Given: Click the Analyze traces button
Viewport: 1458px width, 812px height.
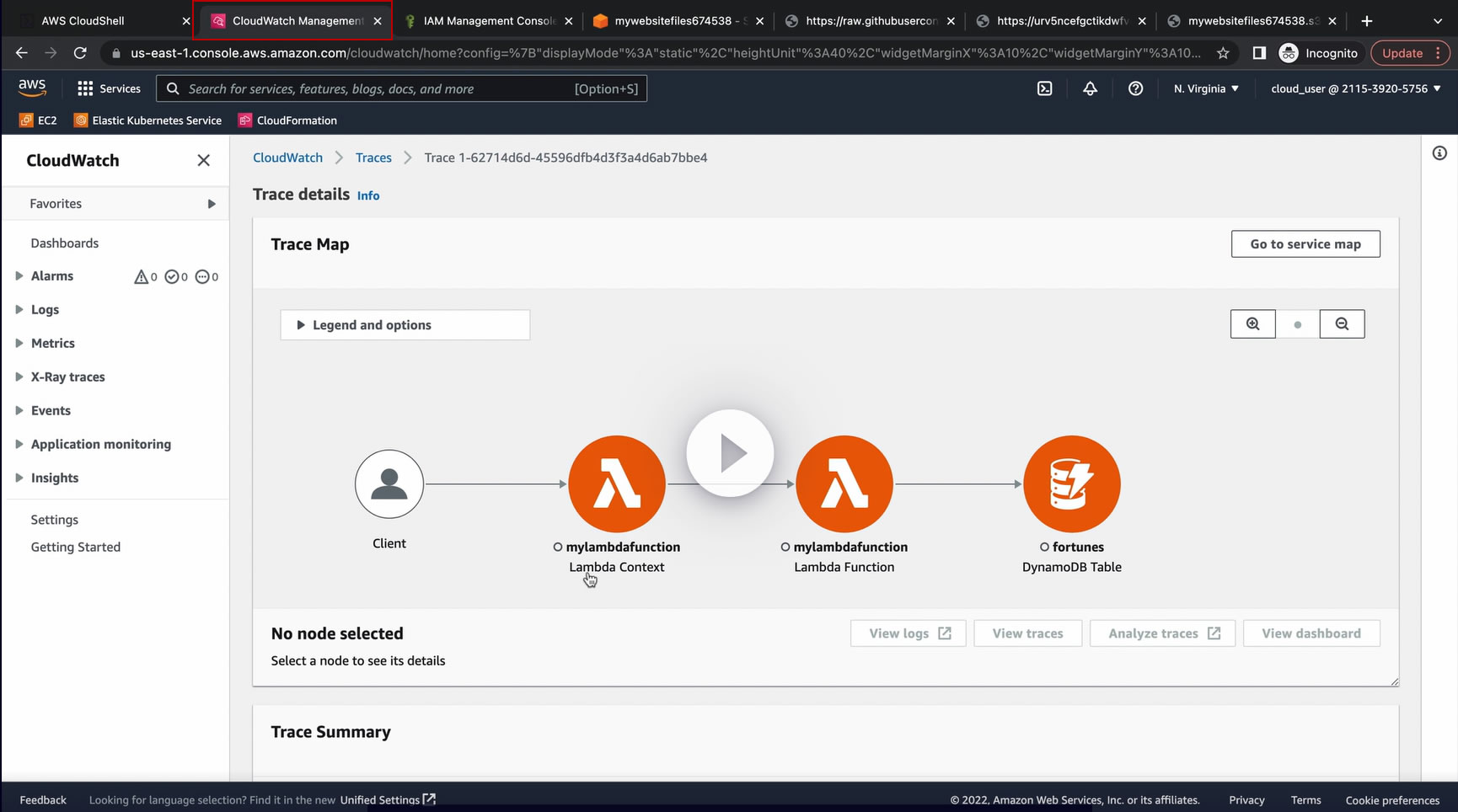Looking at the screenshot, I should (1163, 633).
